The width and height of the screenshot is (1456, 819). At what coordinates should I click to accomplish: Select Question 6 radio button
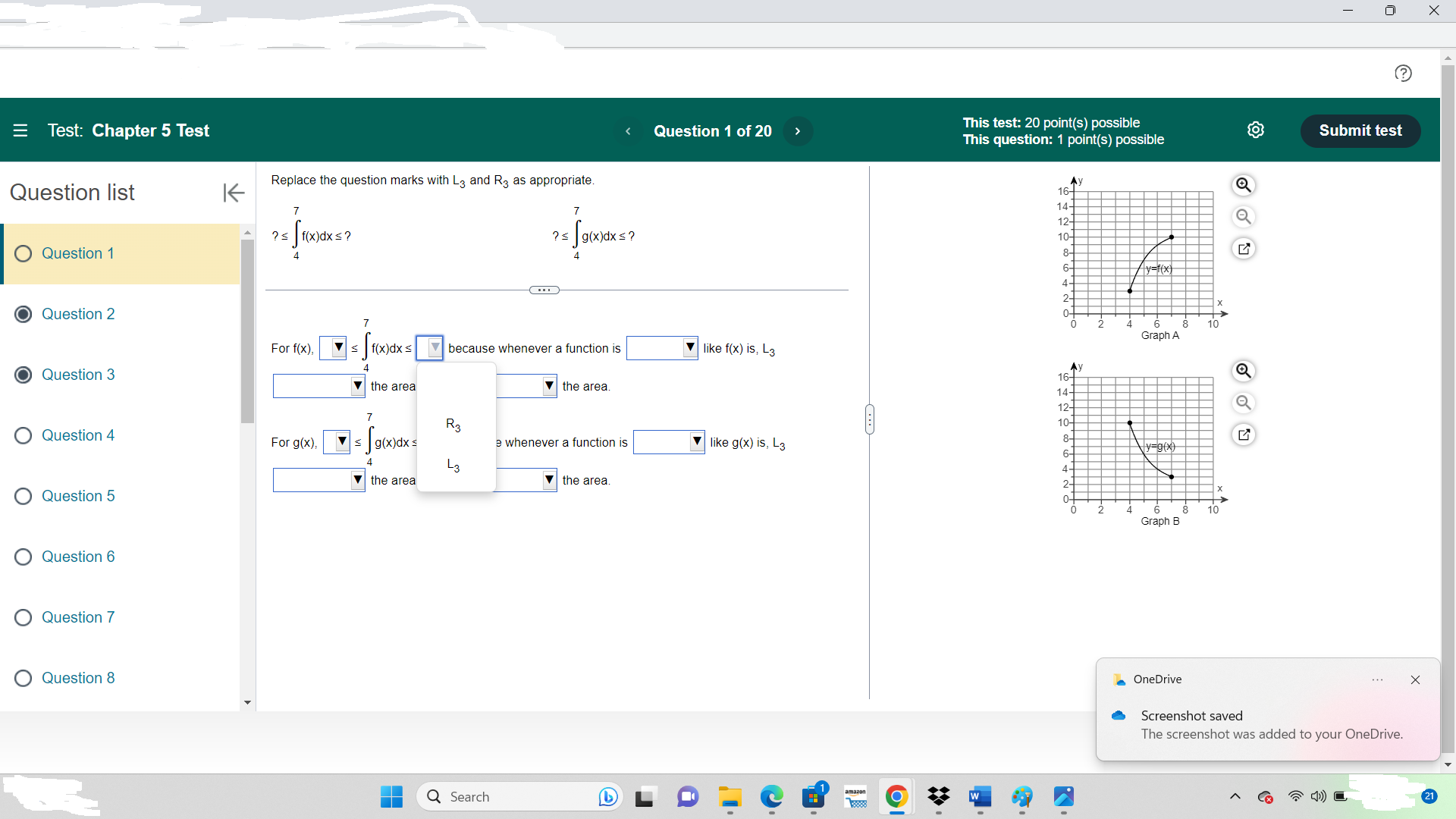point(24,557)
